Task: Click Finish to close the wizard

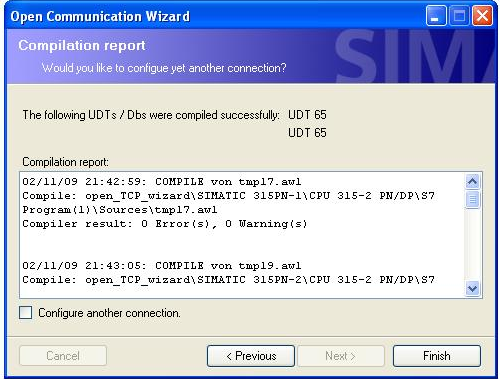Action: (437, 356)
